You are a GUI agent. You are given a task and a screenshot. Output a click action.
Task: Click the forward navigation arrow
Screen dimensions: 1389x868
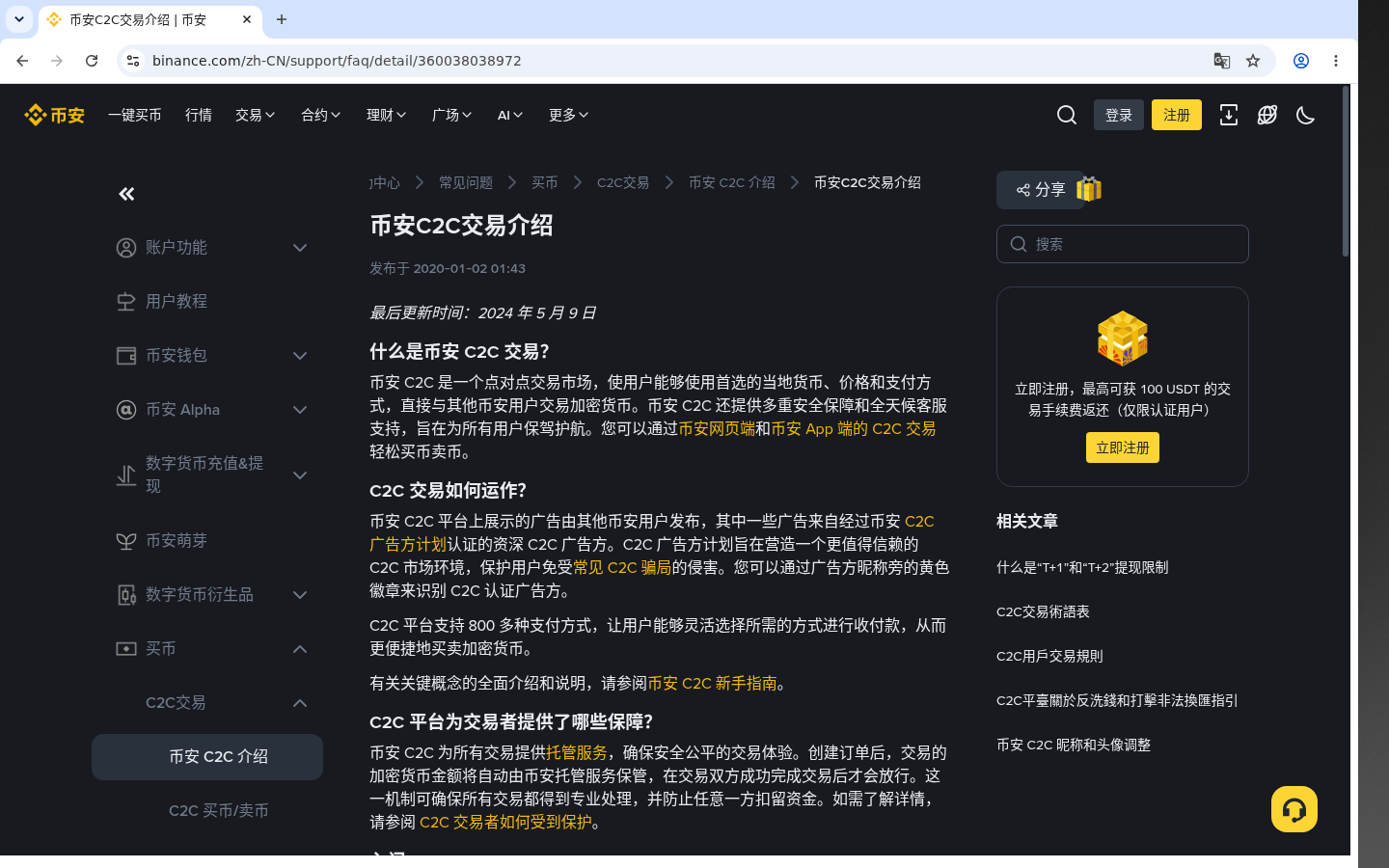pyautogui.click(x=57, y=61)
